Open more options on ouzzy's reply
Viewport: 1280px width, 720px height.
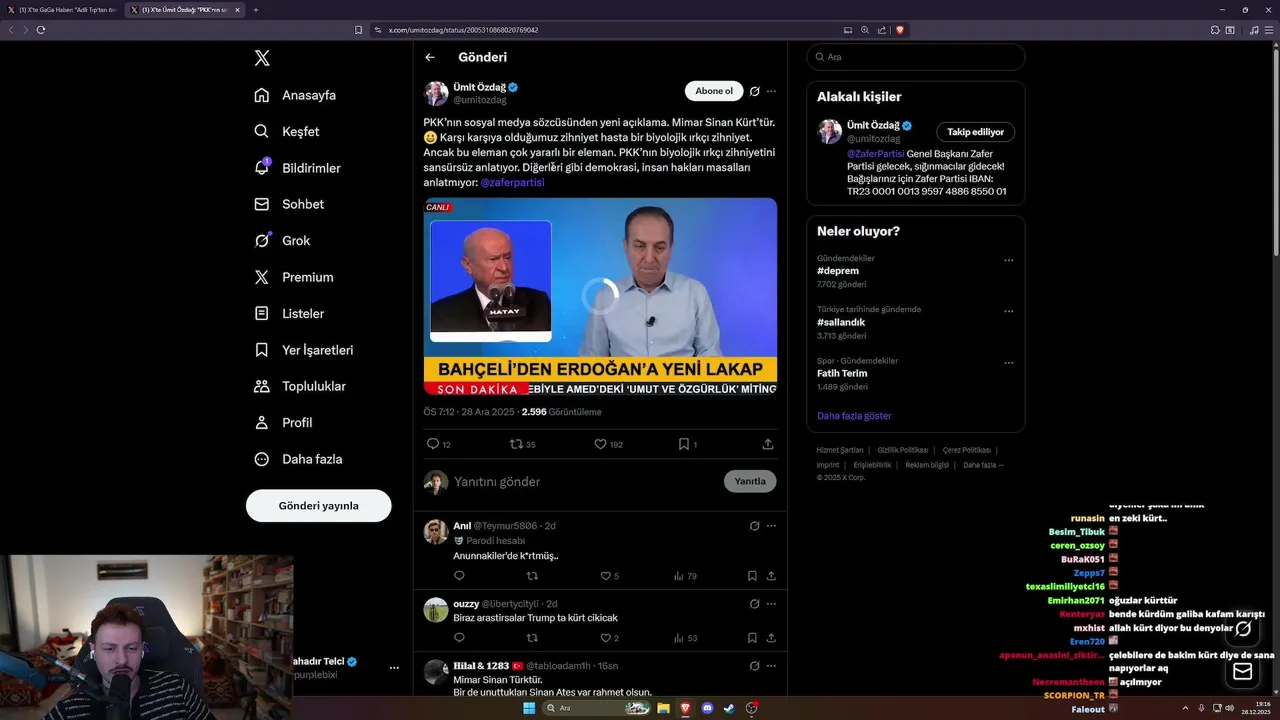point(771,604)
